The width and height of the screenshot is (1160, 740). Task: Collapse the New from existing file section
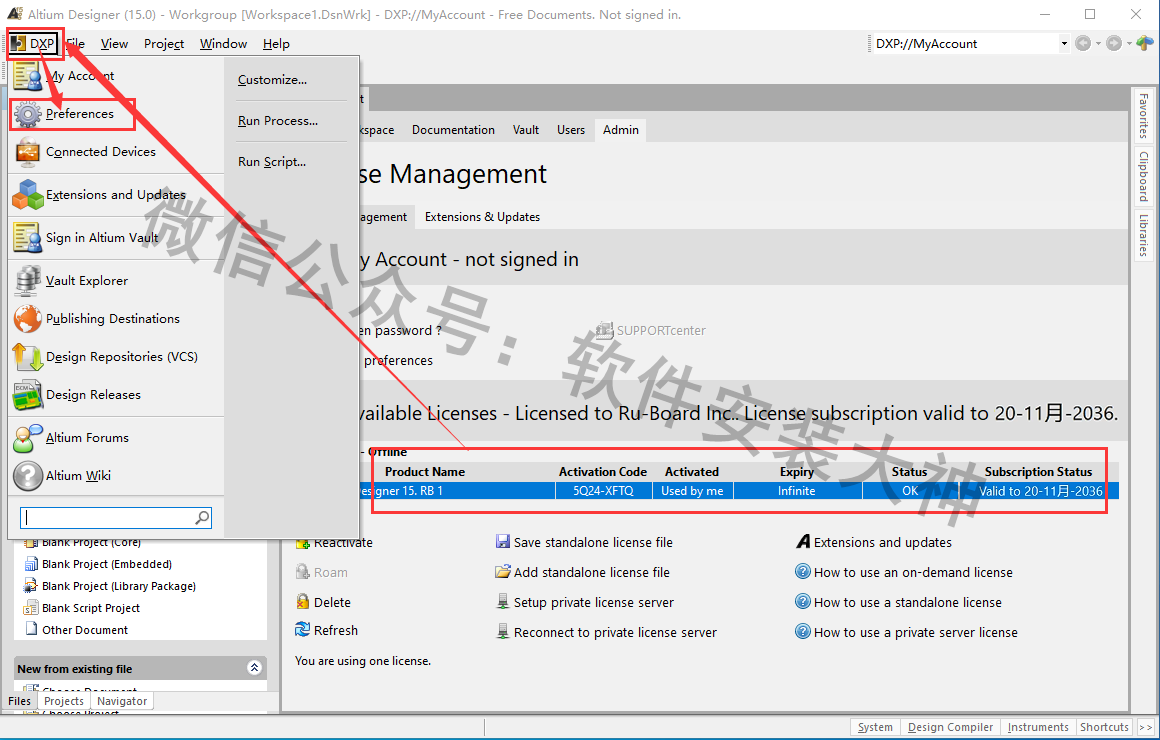[255, 668]
